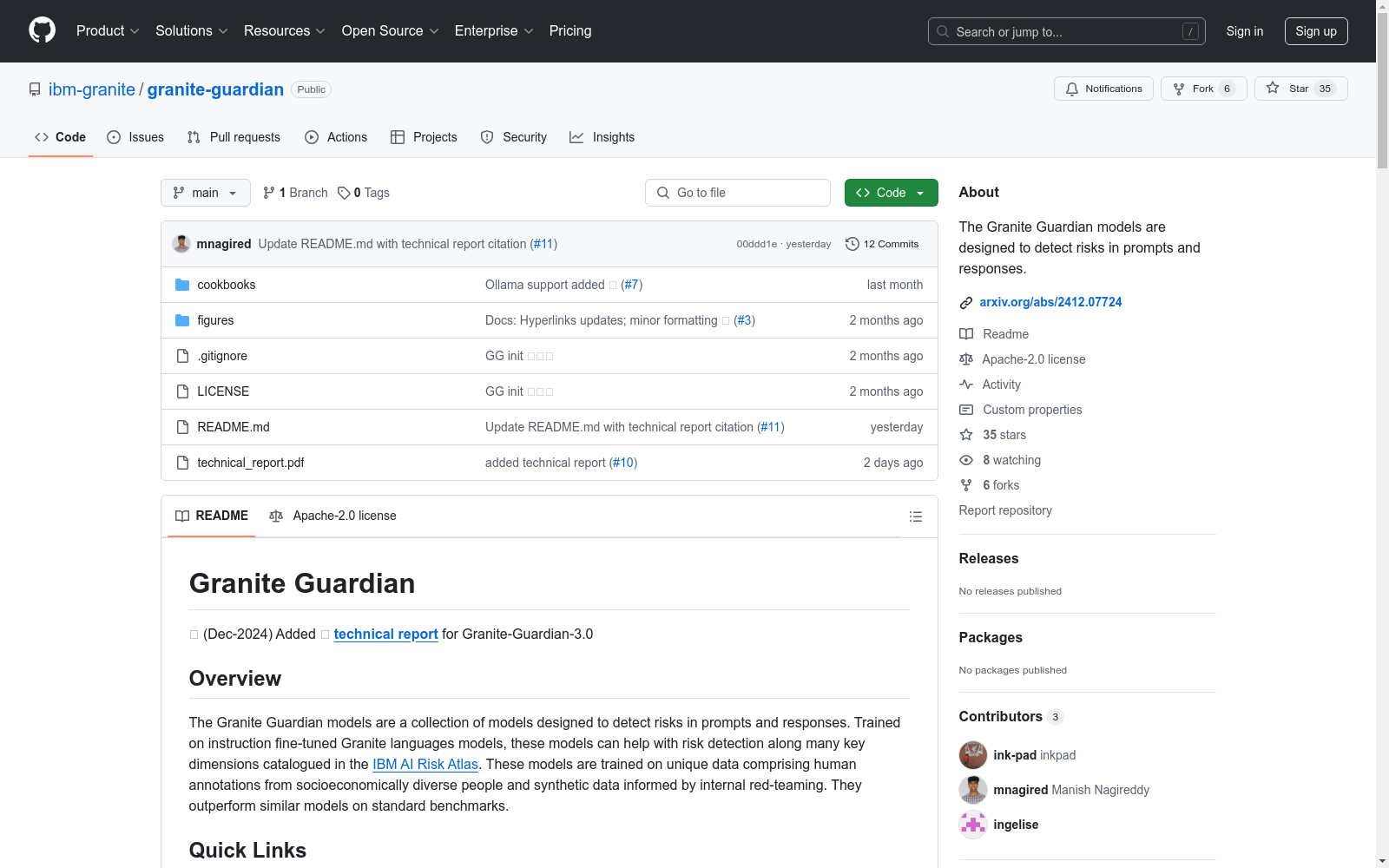Open the green Code dropdown button
1389x868 pixels.
pyautogui.click(x=892, y=193)
